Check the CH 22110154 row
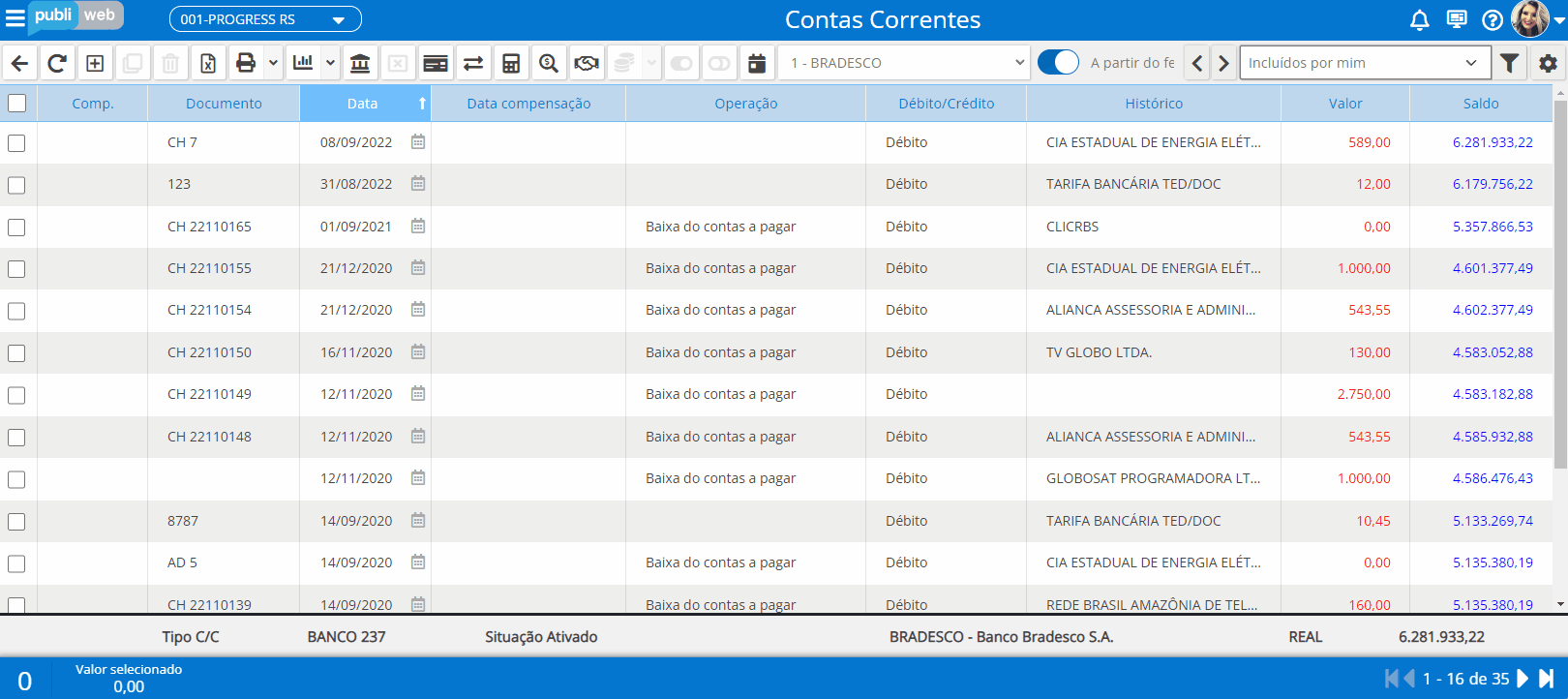The width and height of the screenshot is (1568, 699). tap(16, 311)
